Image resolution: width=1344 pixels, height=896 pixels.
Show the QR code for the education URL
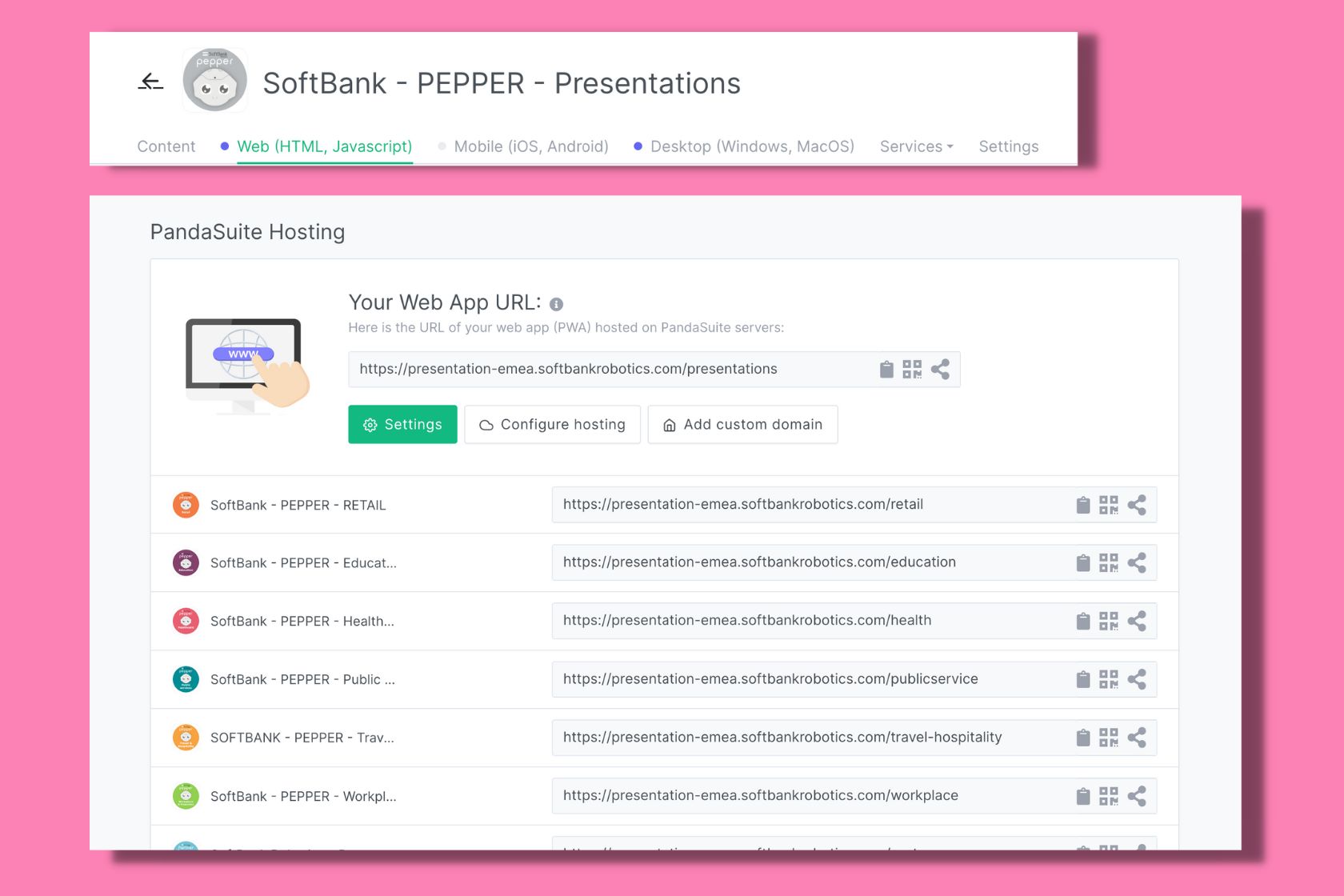1110,562
